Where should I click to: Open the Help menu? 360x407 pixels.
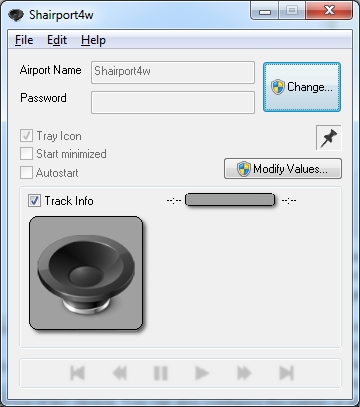click(x=93, y=40)
